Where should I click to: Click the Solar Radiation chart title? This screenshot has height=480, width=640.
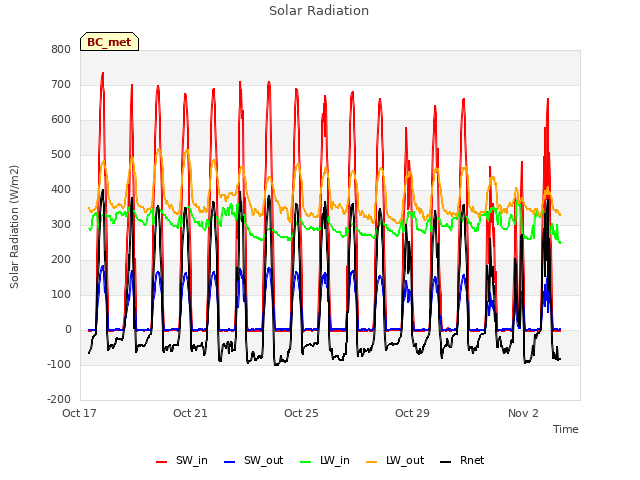tap(319, 11)
